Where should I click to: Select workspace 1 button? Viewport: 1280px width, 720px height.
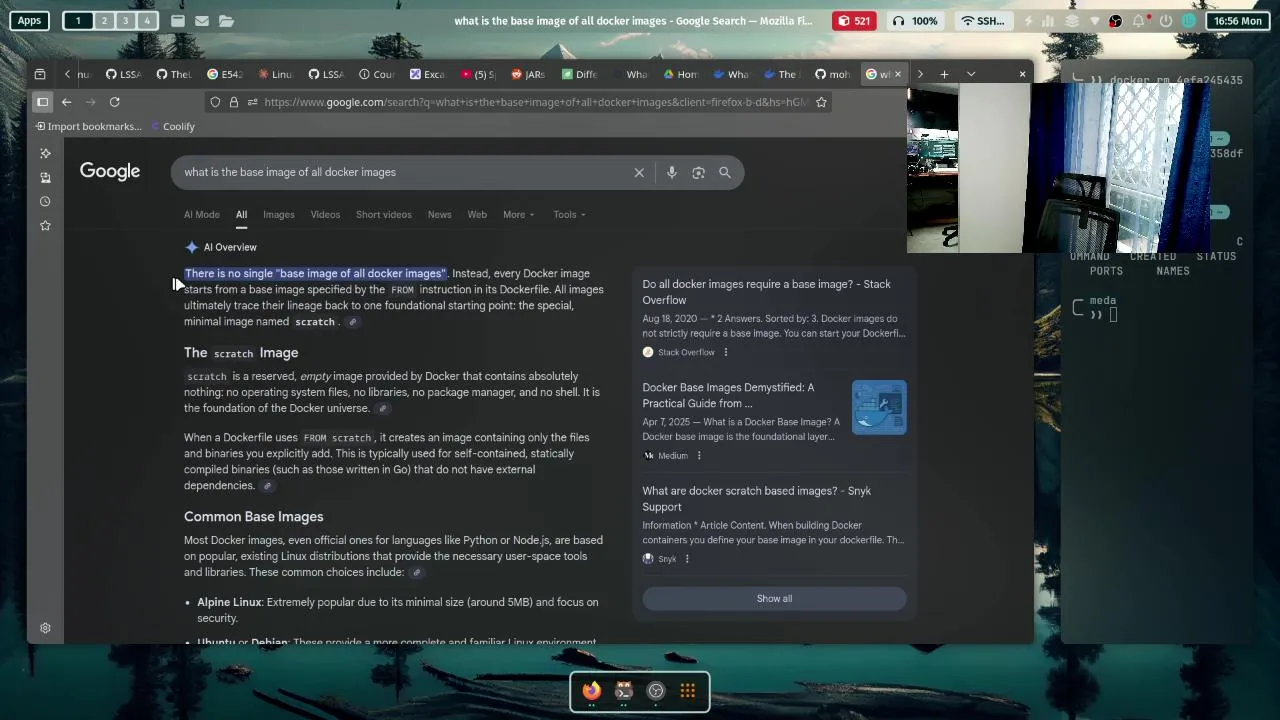coord(78,20)
